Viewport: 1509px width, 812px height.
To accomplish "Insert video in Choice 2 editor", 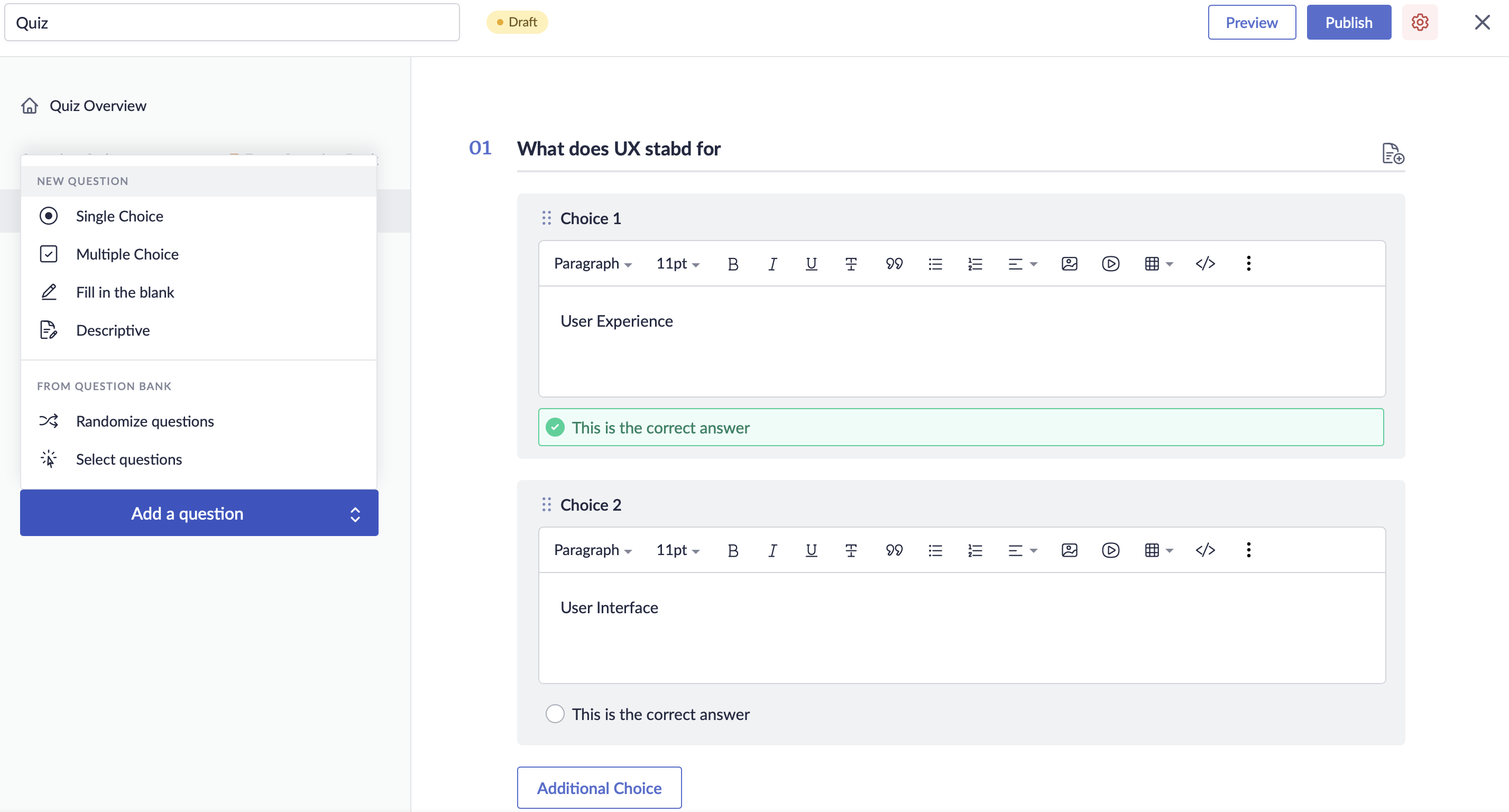I will pyautogui.click(x=1110, y=550).
